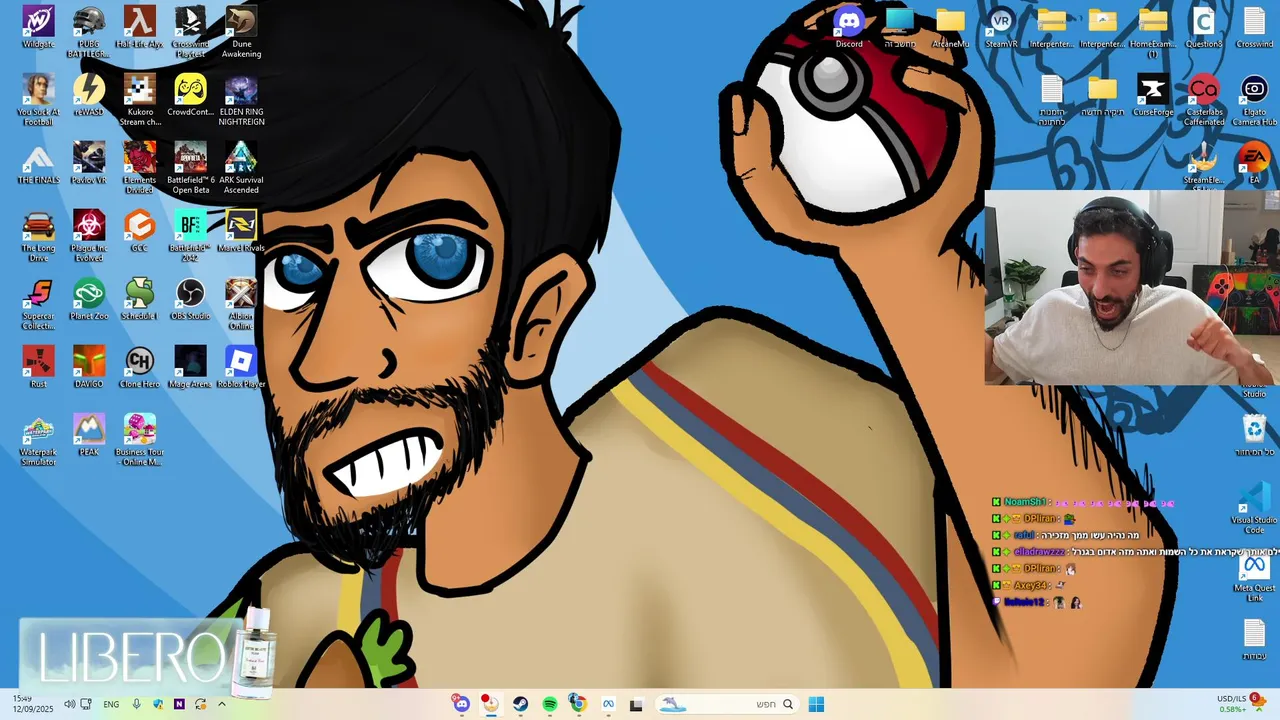Image resolution: width=1280 pixels, height=720 pixels.
Task: Open the Recycle Bin on desktop
Action: pyautogui.click(x=1254, y=435)
